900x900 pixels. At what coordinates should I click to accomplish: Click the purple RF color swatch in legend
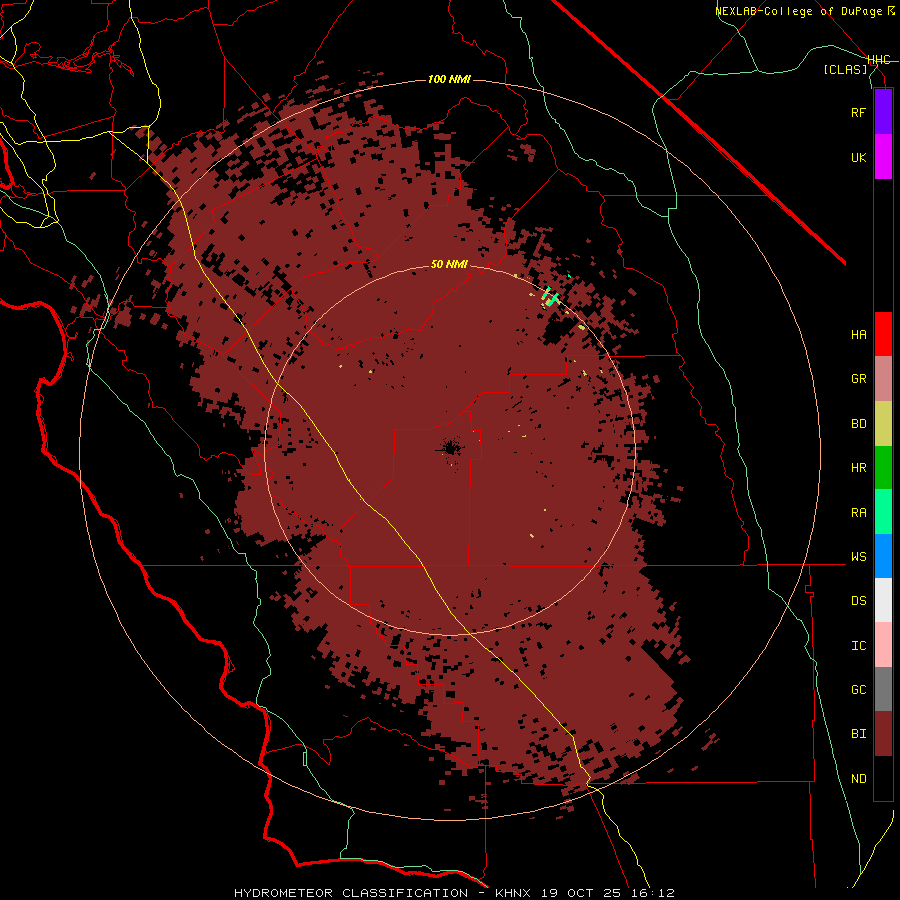[883, 112]
